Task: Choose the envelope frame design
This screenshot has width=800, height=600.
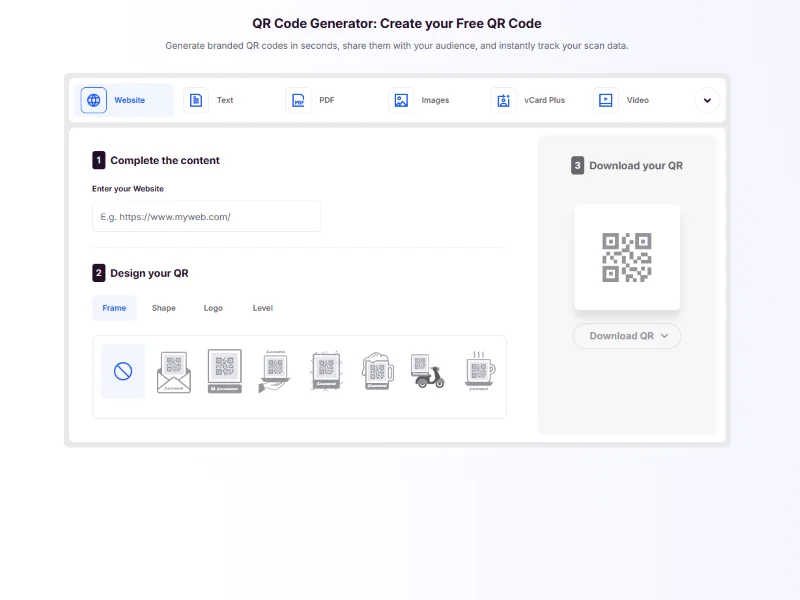Action: 174,371
